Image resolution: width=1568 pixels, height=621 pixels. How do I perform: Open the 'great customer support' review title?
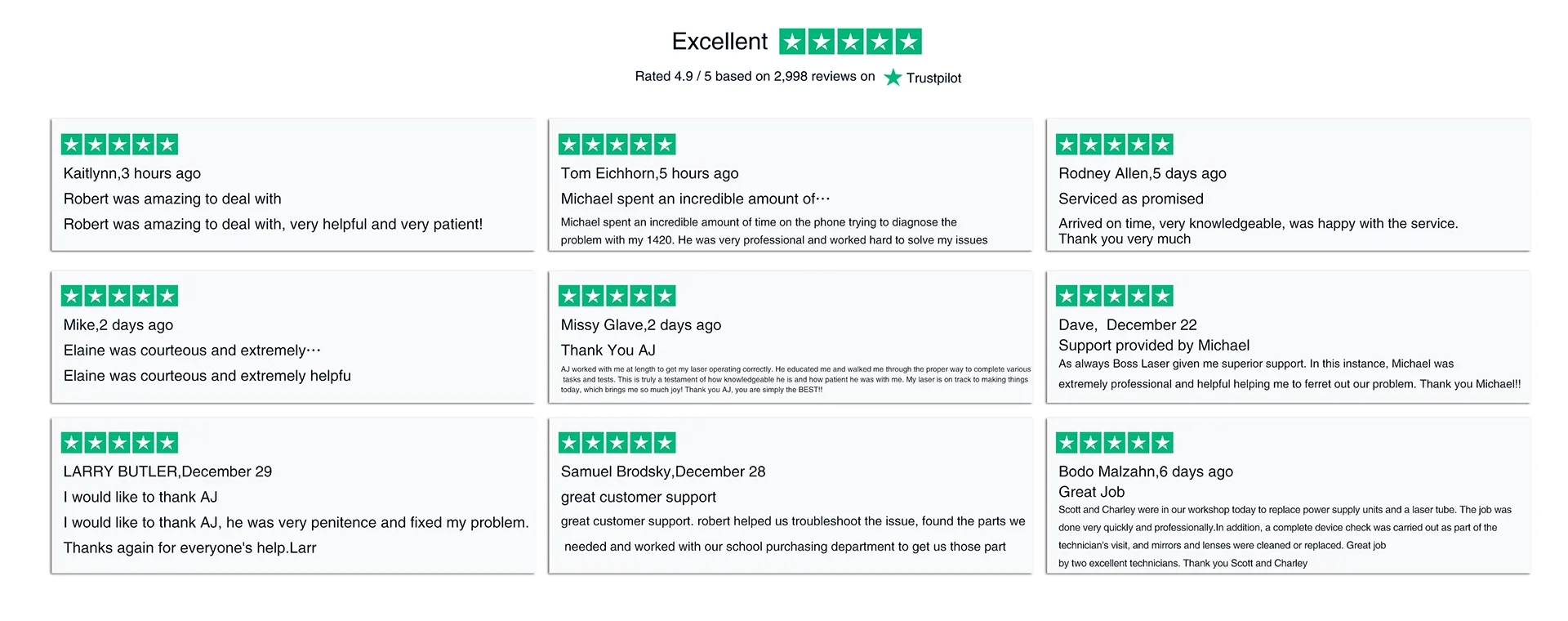[x=639, y=497]
